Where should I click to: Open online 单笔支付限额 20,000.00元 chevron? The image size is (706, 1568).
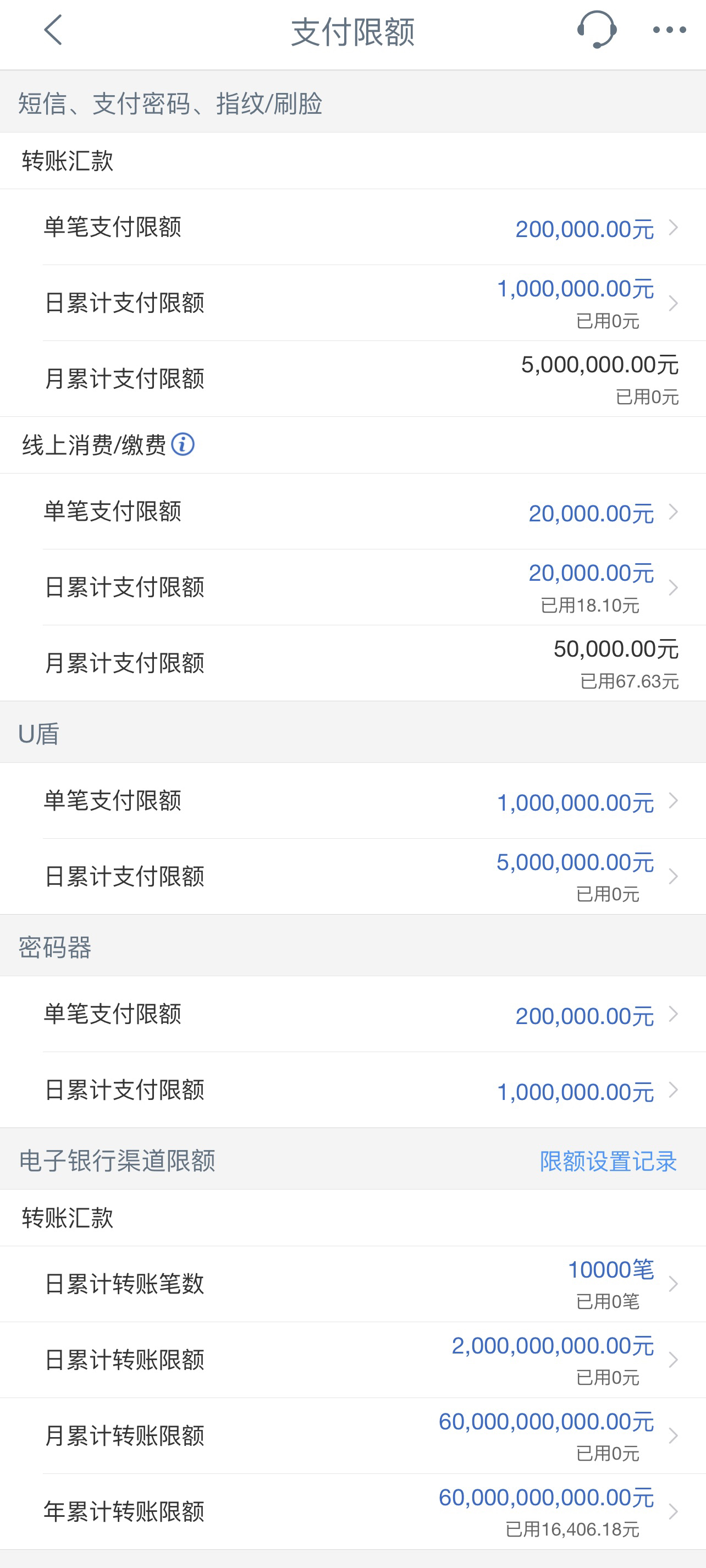pyautogui.click(x=673, y=512)
